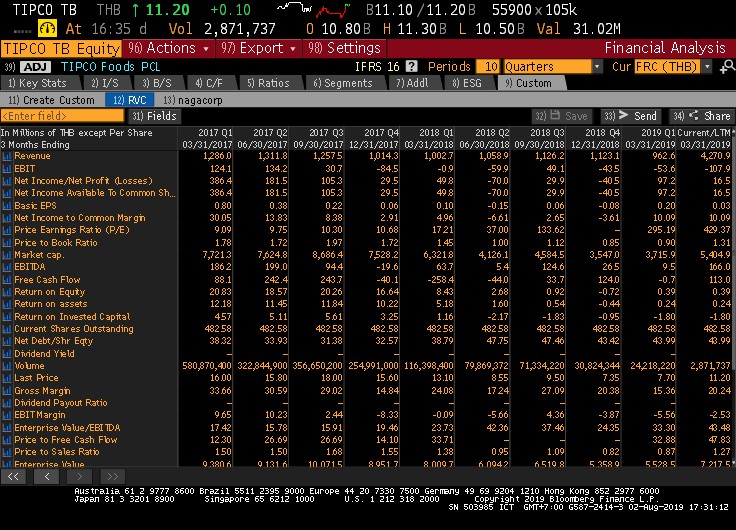This screenshot has height=530, width=736.
Task: Expand the Quarters periodicity dropdown
Action: 597,67
